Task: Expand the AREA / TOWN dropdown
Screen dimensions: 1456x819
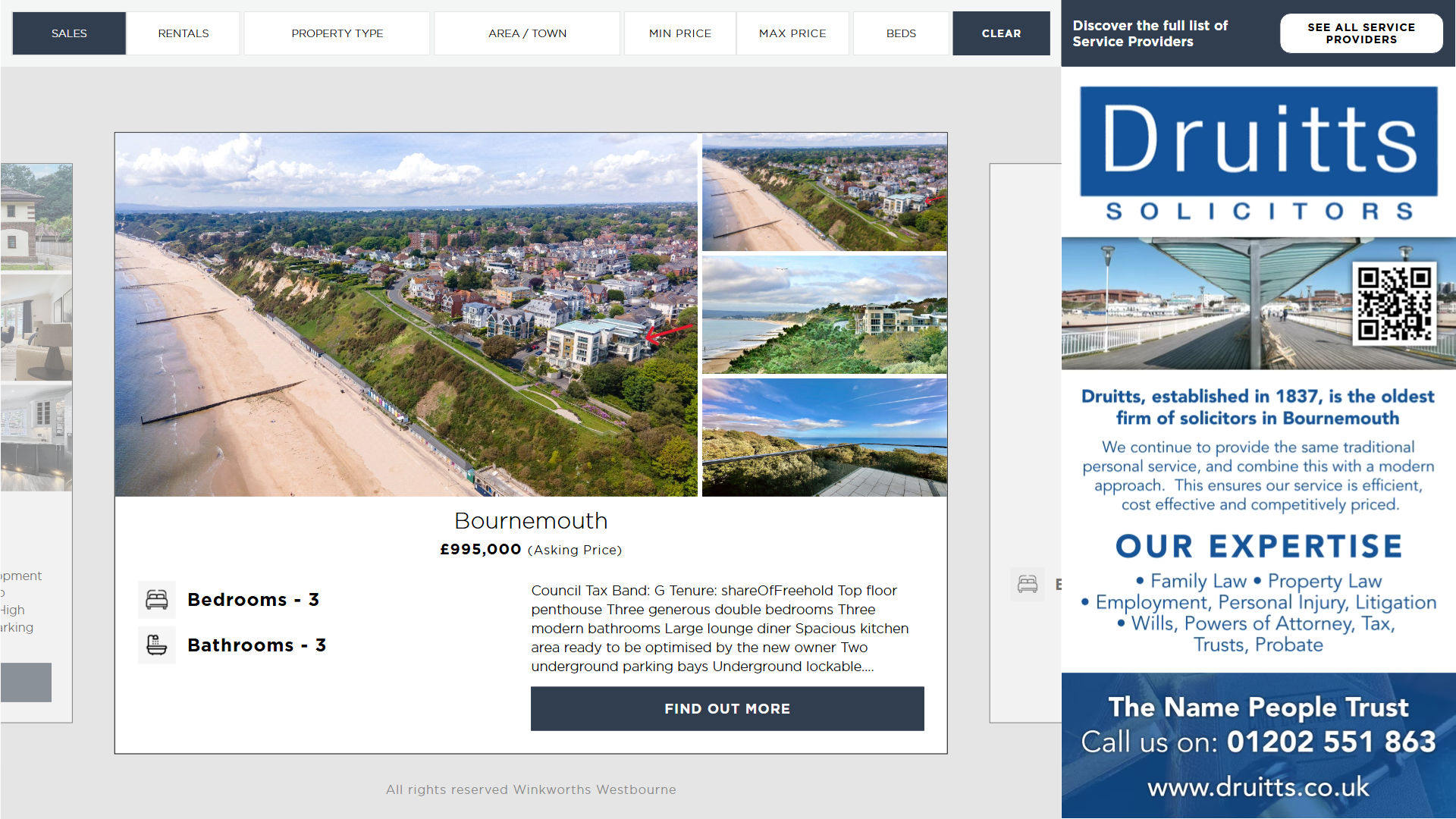Action: pos(527,33)
